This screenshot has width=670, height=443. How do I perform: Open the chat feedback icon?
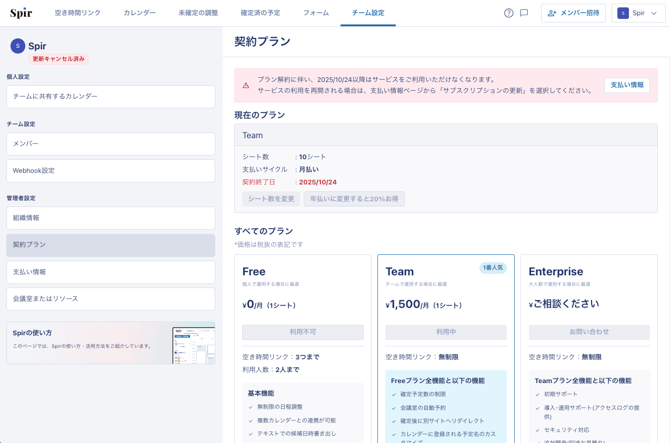(524, 13)
